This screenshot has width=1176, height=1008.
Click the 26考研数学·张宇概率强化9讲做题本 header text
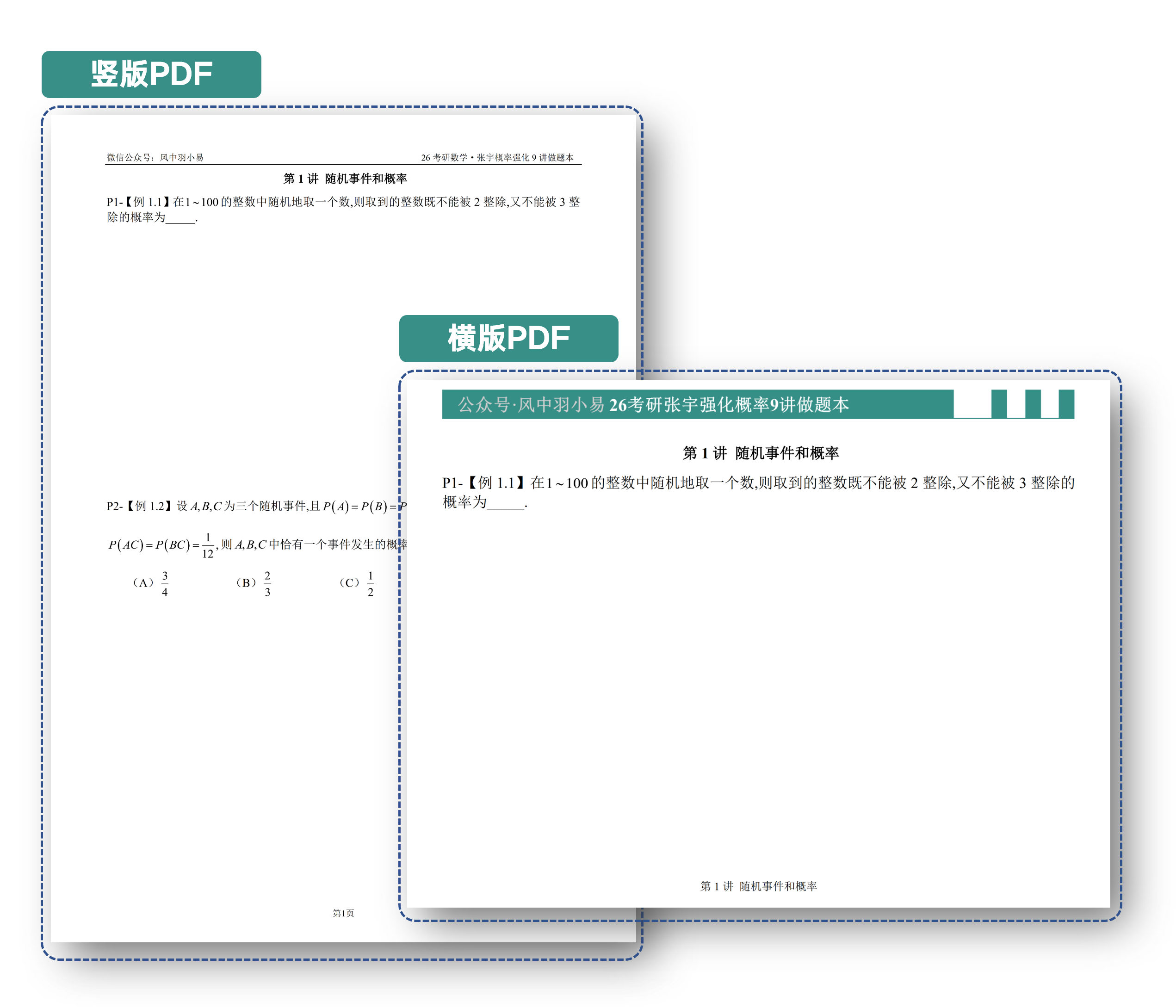[x=497, y=157]
